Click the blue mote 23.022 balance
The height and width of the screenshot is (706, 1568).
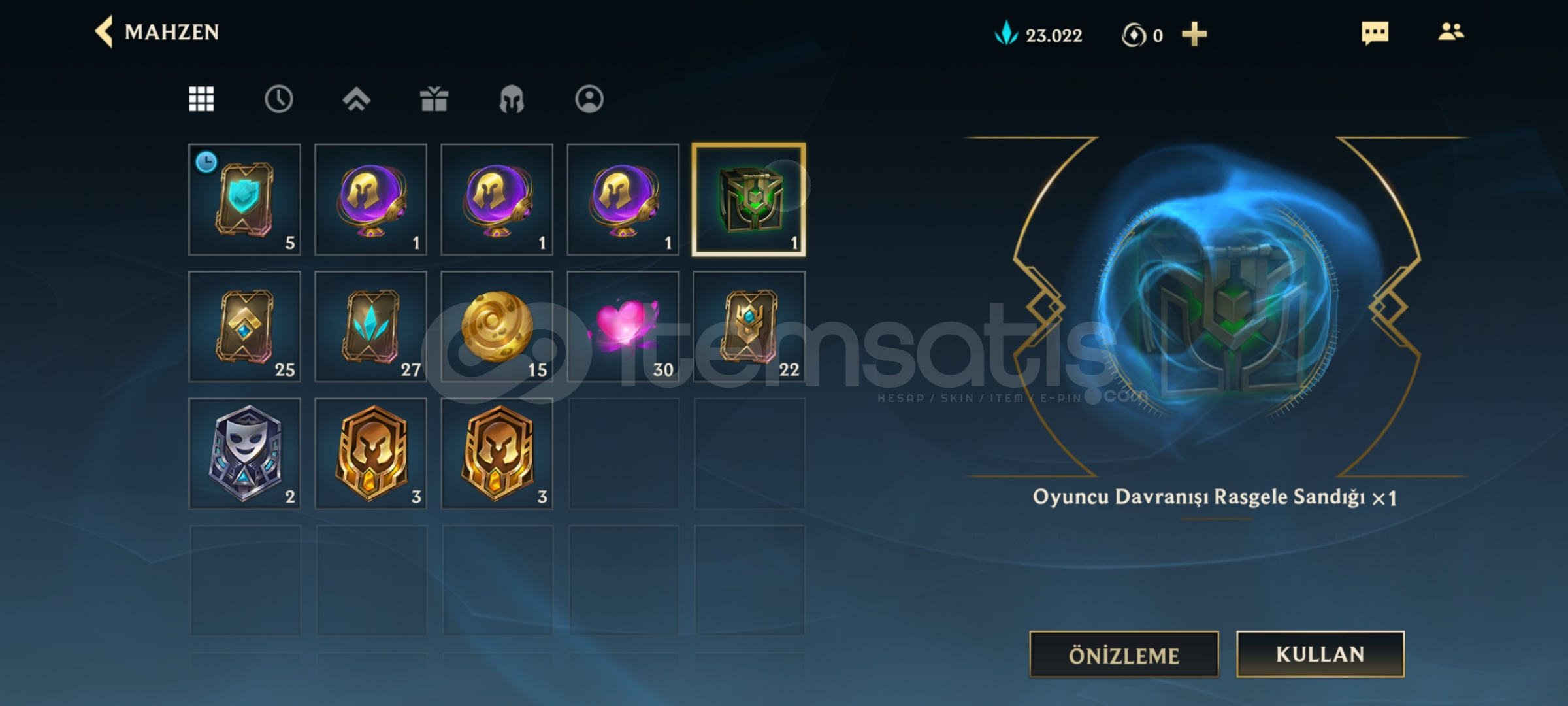1038,34
